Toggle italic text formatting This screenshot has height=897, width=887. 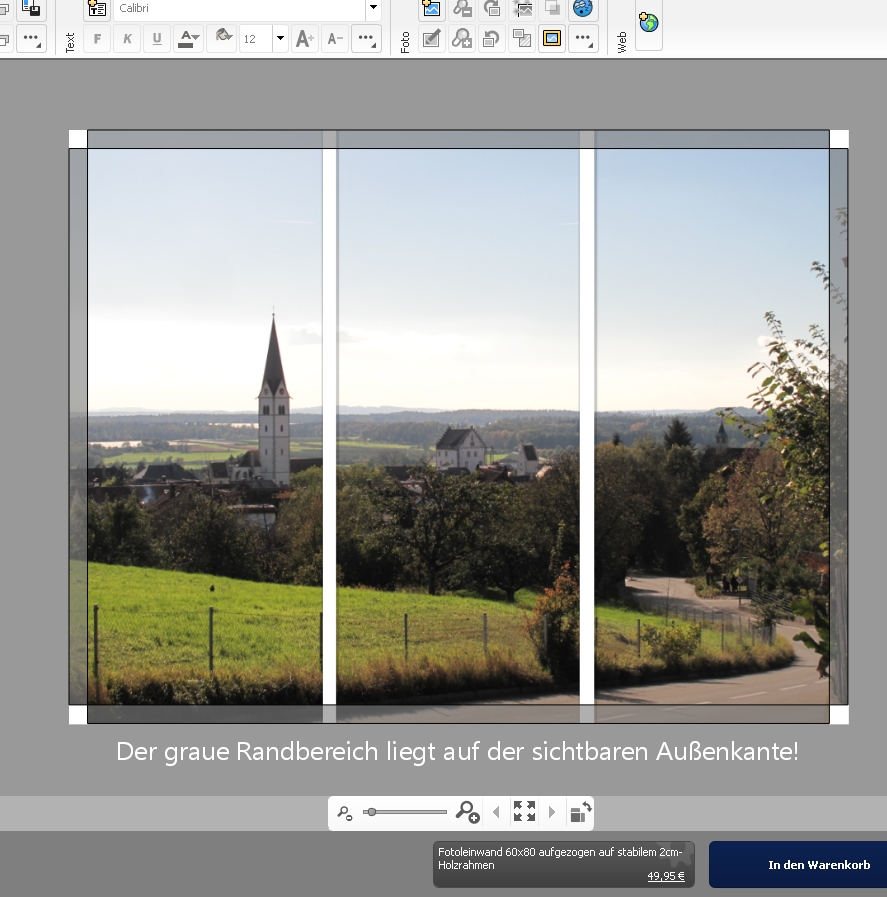pos(127,39)
